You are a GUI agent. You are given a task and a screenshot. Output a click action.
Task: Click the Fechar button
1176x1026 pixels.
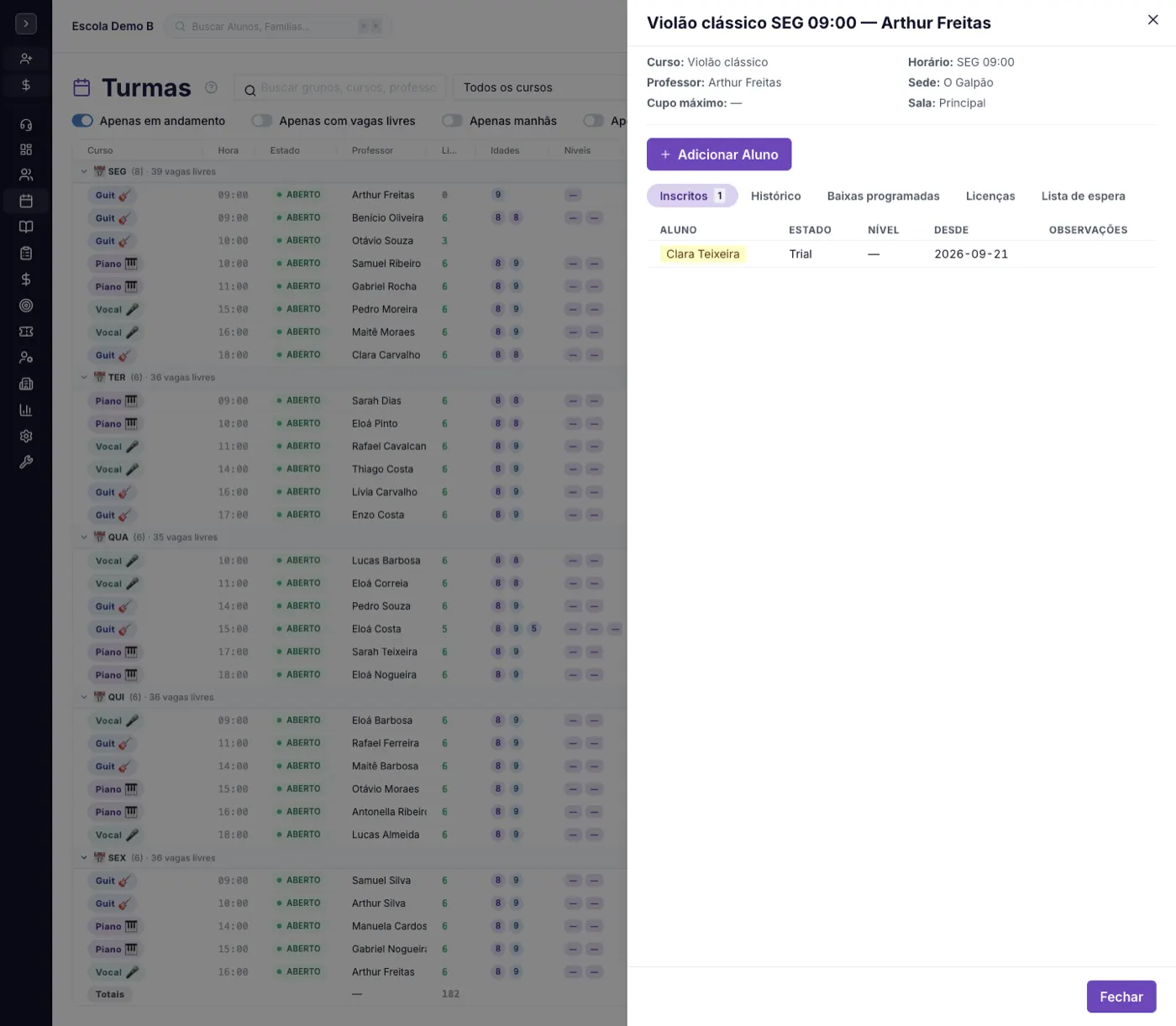click(x=1121, y=997)
